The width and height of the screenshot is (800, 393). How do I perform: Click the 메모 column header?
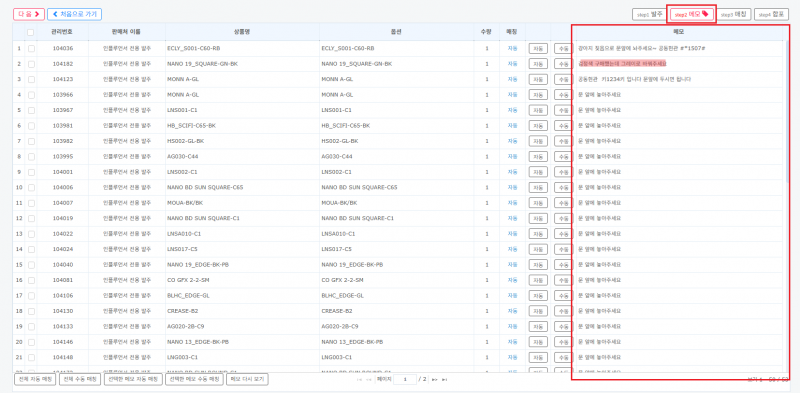[678, 32]
